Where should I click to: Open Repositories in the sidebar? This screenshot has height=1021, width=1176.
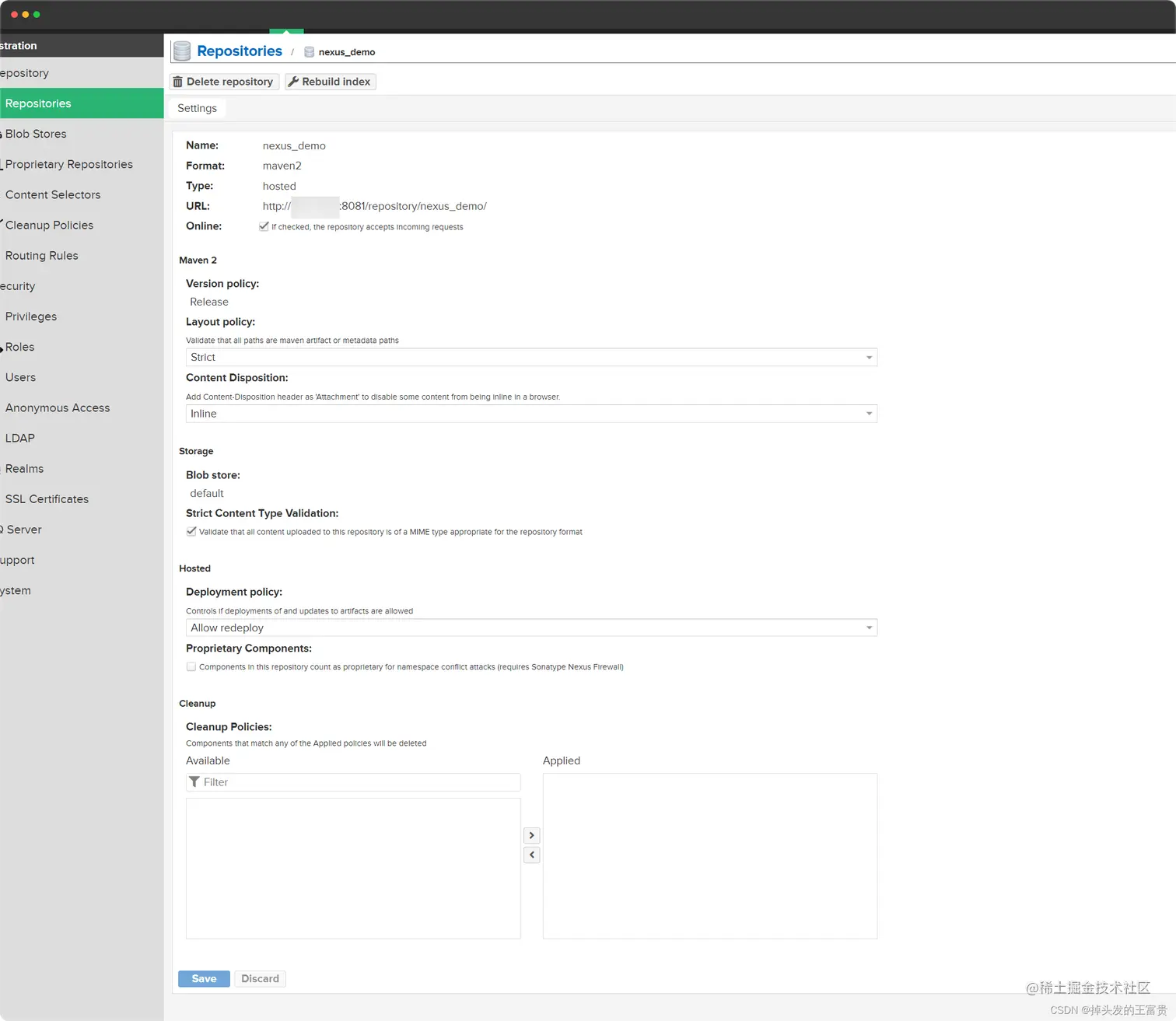(82, 103)
